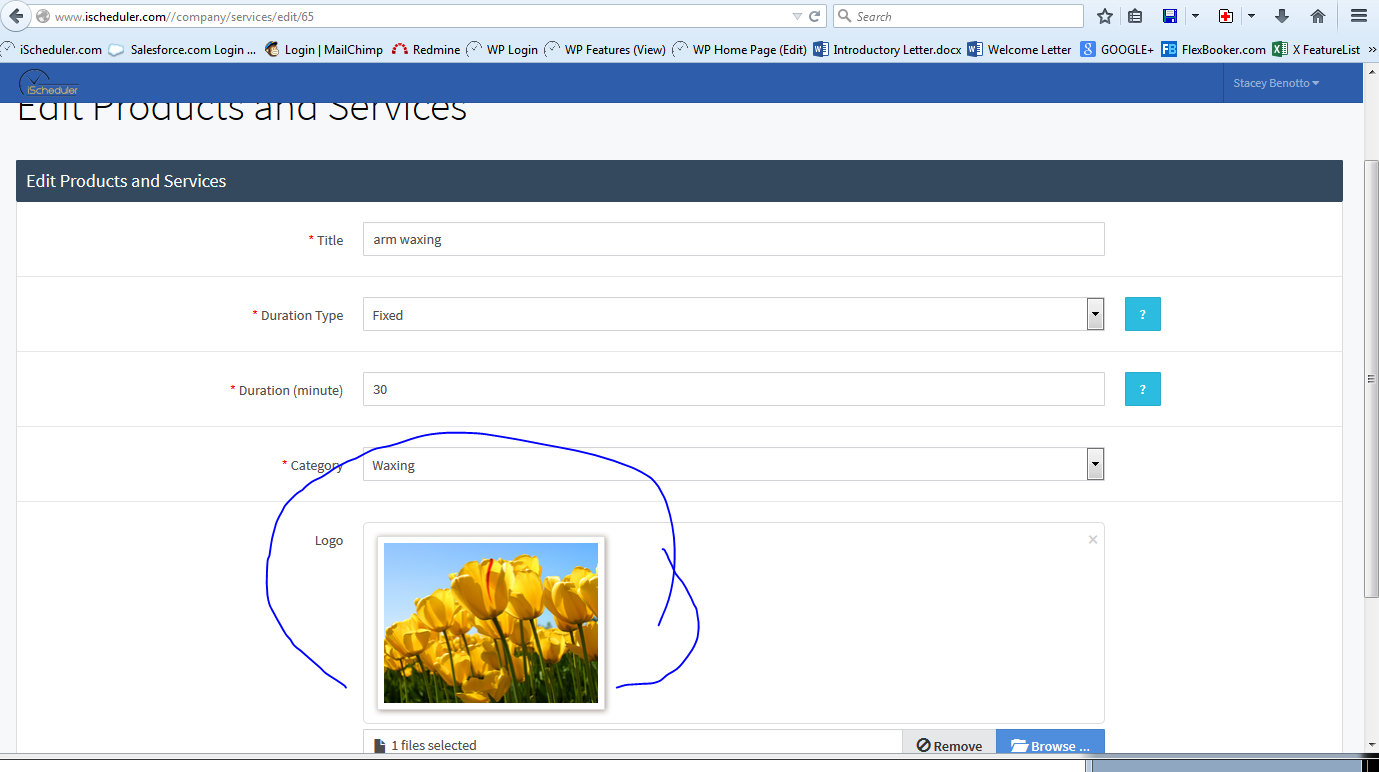1379x772 pixels.
Task: Click the iScheduler logo in header
Action: click(x=48, y=83)
